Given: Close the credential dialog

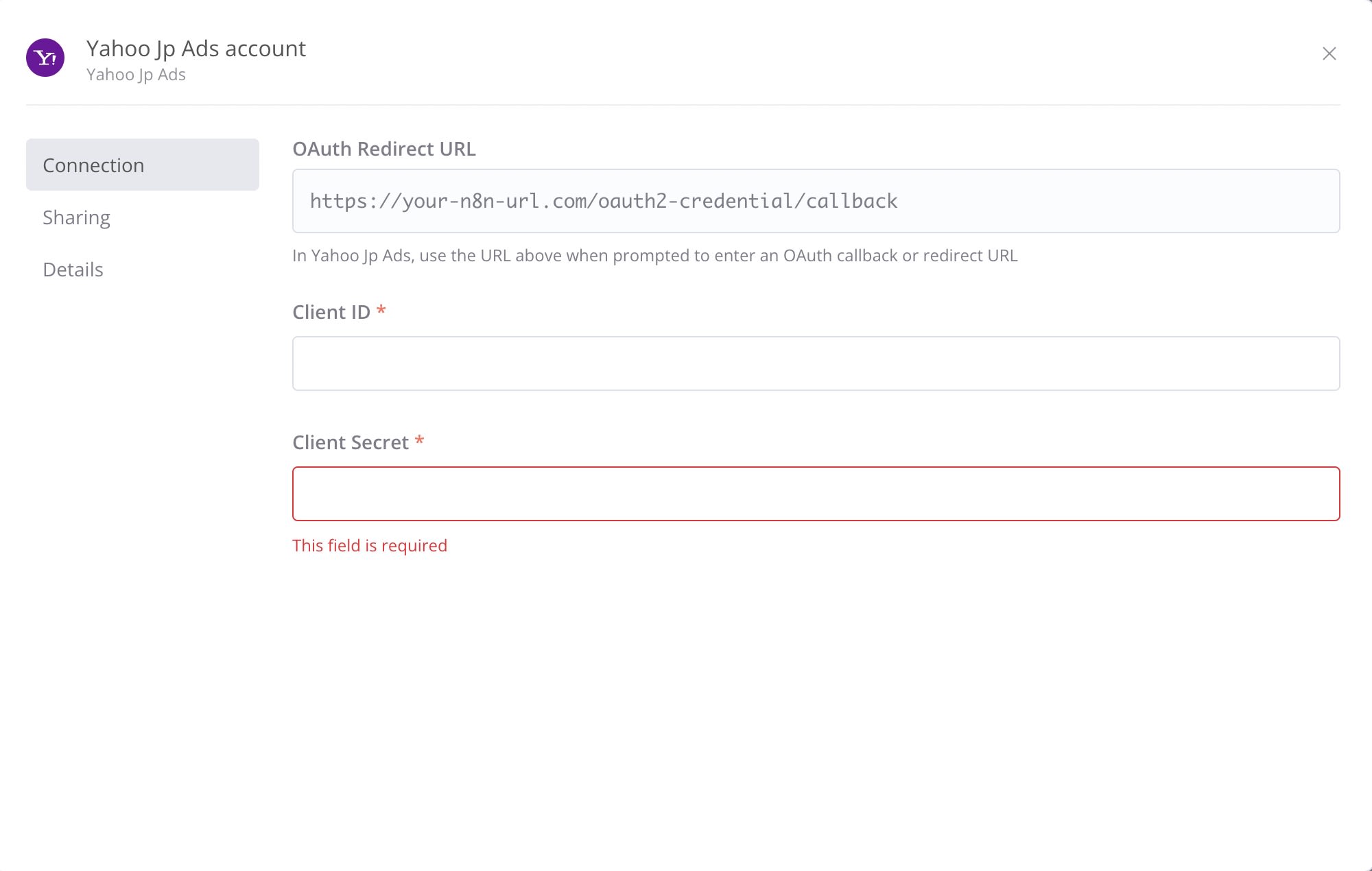Looking at the screenshot, I should 1329,53.
